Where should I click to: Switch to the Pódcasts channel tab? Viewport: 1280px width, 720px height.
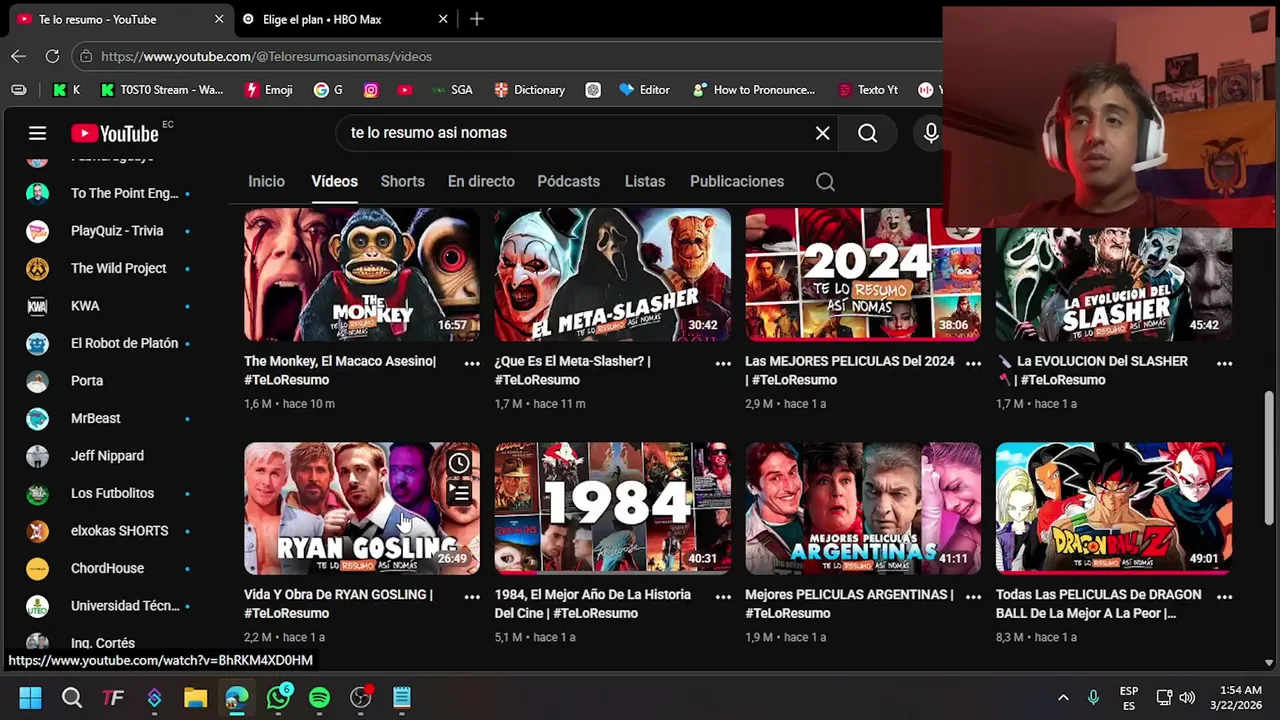(568, 182)
